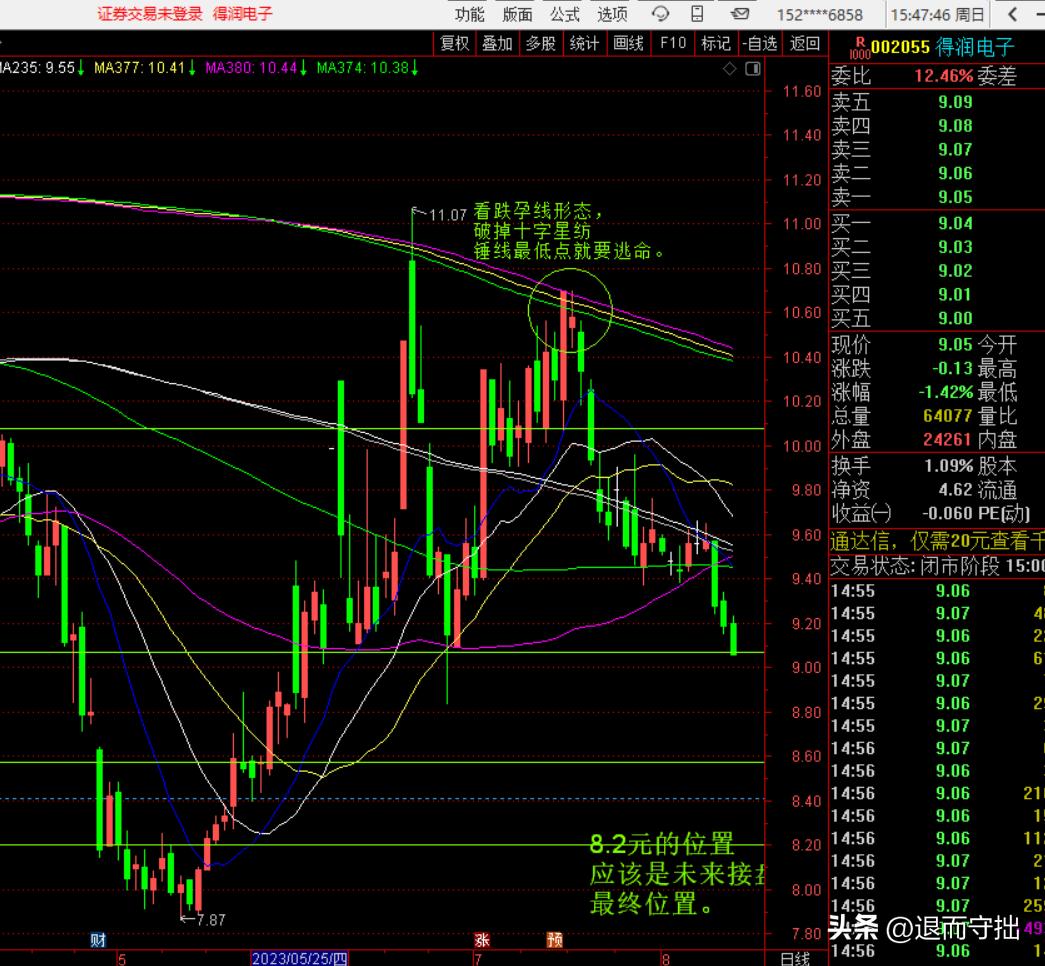Open the 选项 menu
1045x966 pixels.
(x=612, y=14)
